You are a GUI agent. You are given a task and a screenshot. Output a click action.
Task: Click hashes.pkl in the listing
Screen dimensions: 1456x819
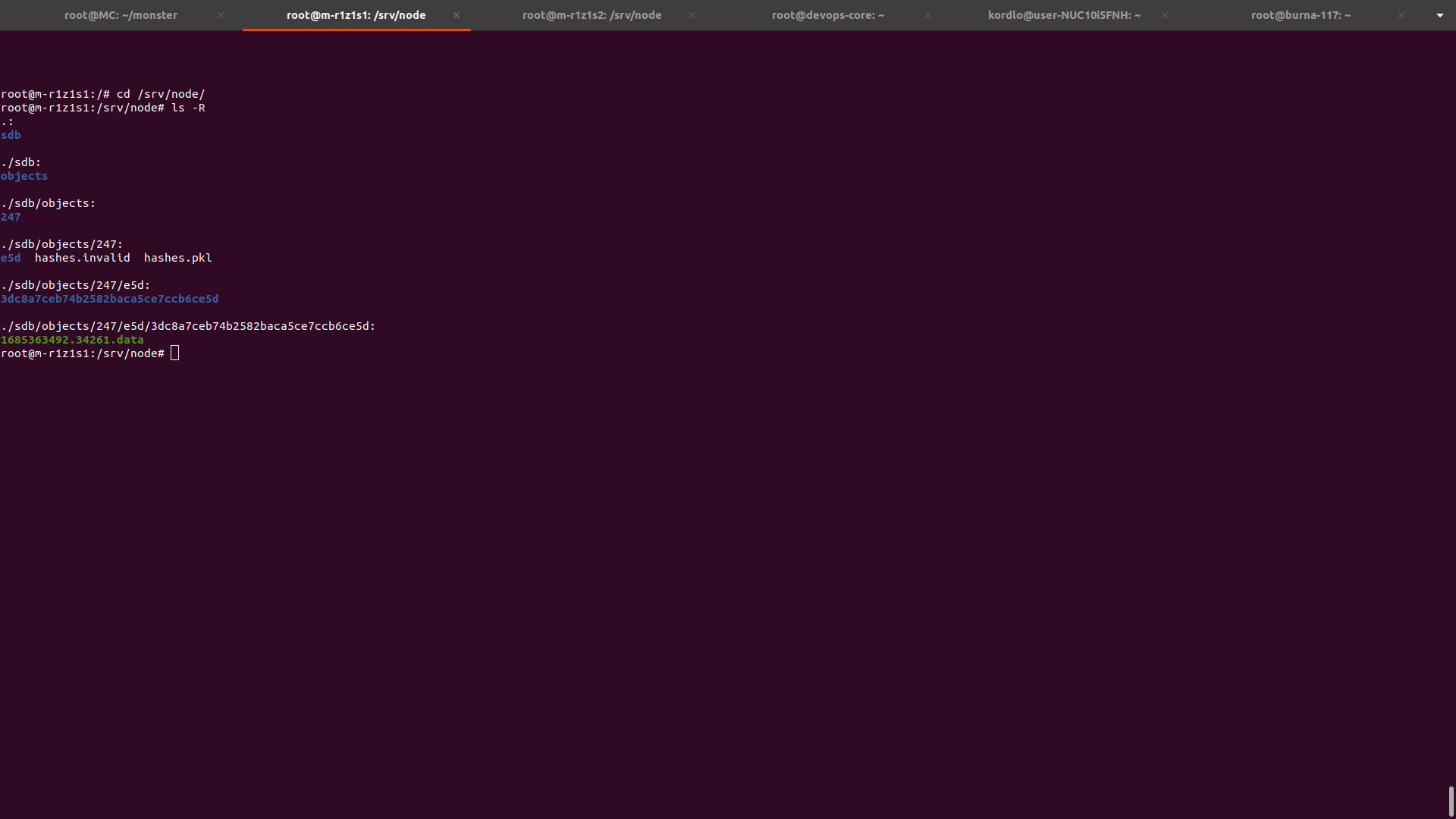[177, 258]
